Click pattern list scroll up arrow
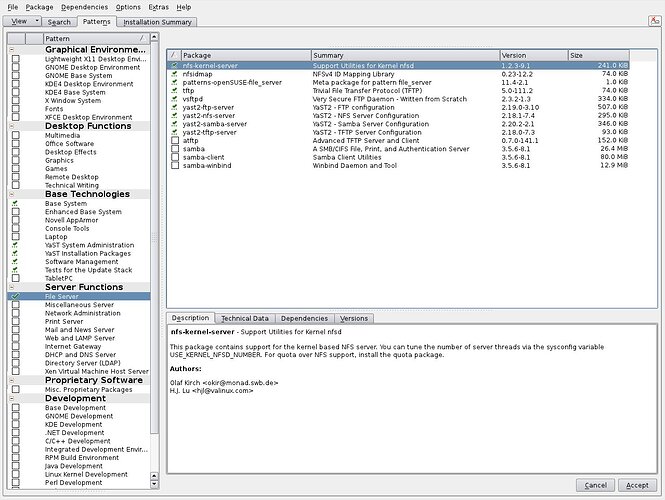Screen dimensions: 665x500 click(154, 37)
